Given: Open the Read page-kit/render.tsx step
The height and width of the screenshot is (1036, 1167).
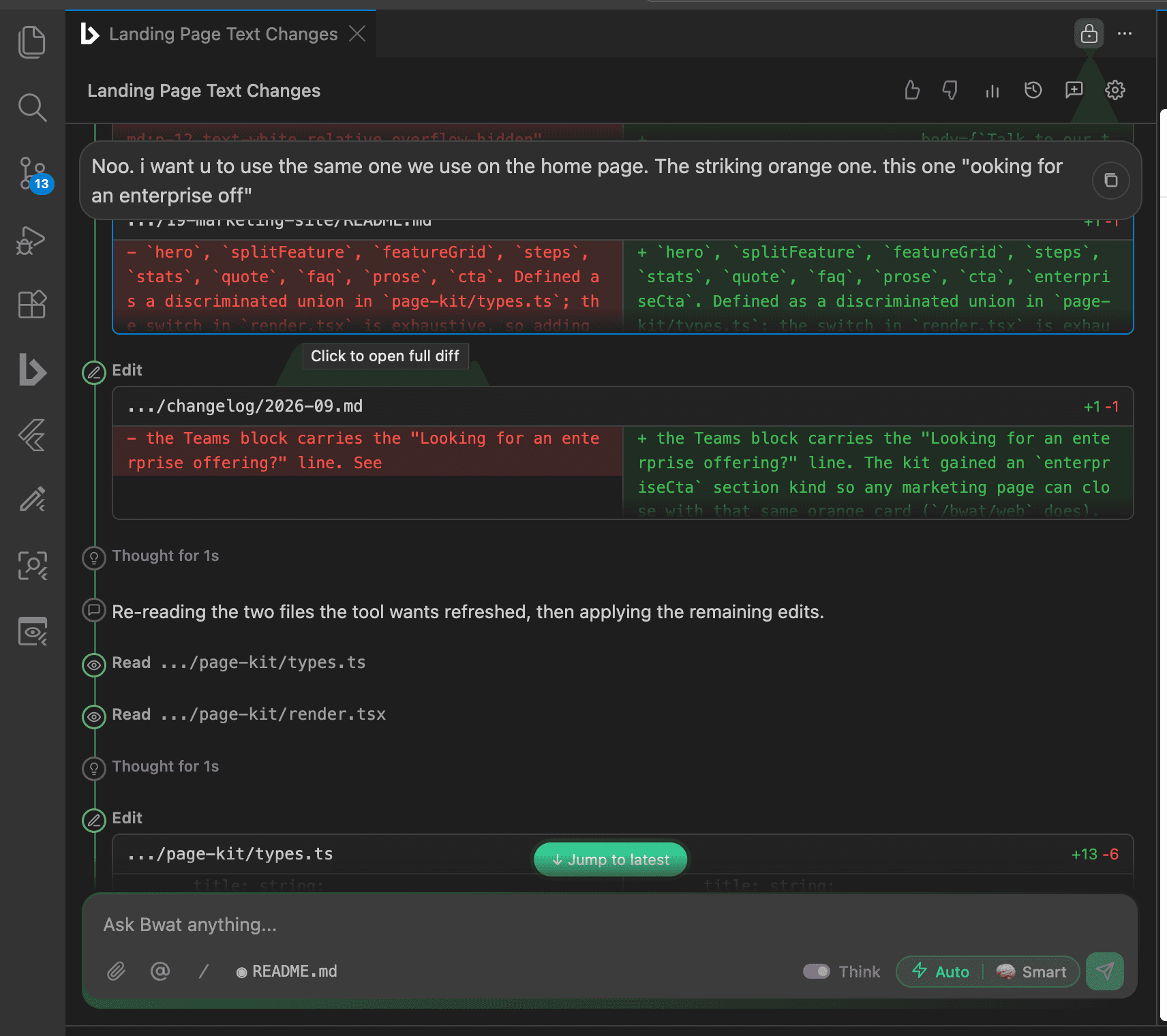Looking at the screenshot, I should pyautogui.click(x=249, y=714).
